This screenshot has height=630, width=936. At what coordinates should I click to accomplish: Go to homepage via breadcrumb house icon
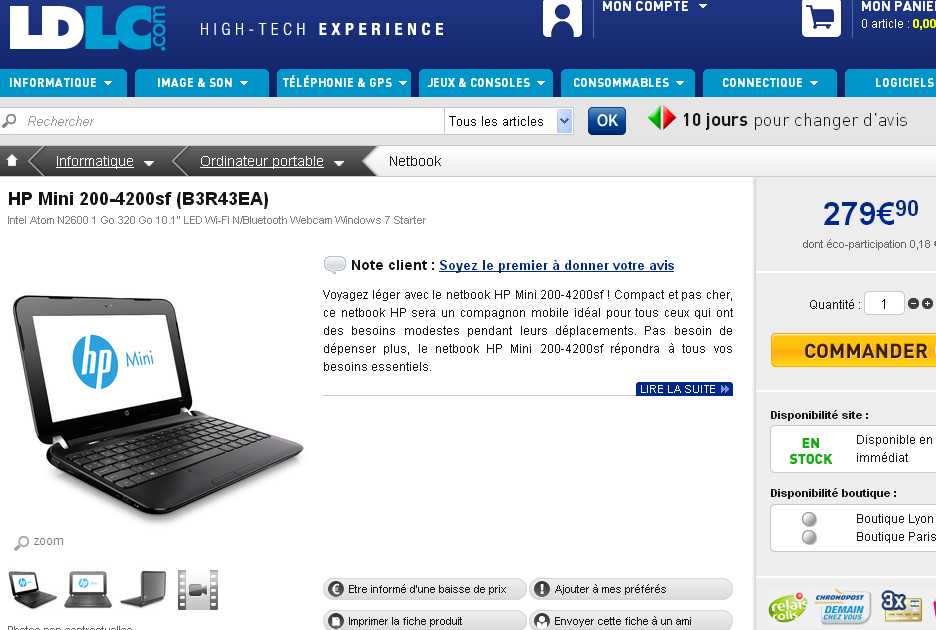[11, 160]
